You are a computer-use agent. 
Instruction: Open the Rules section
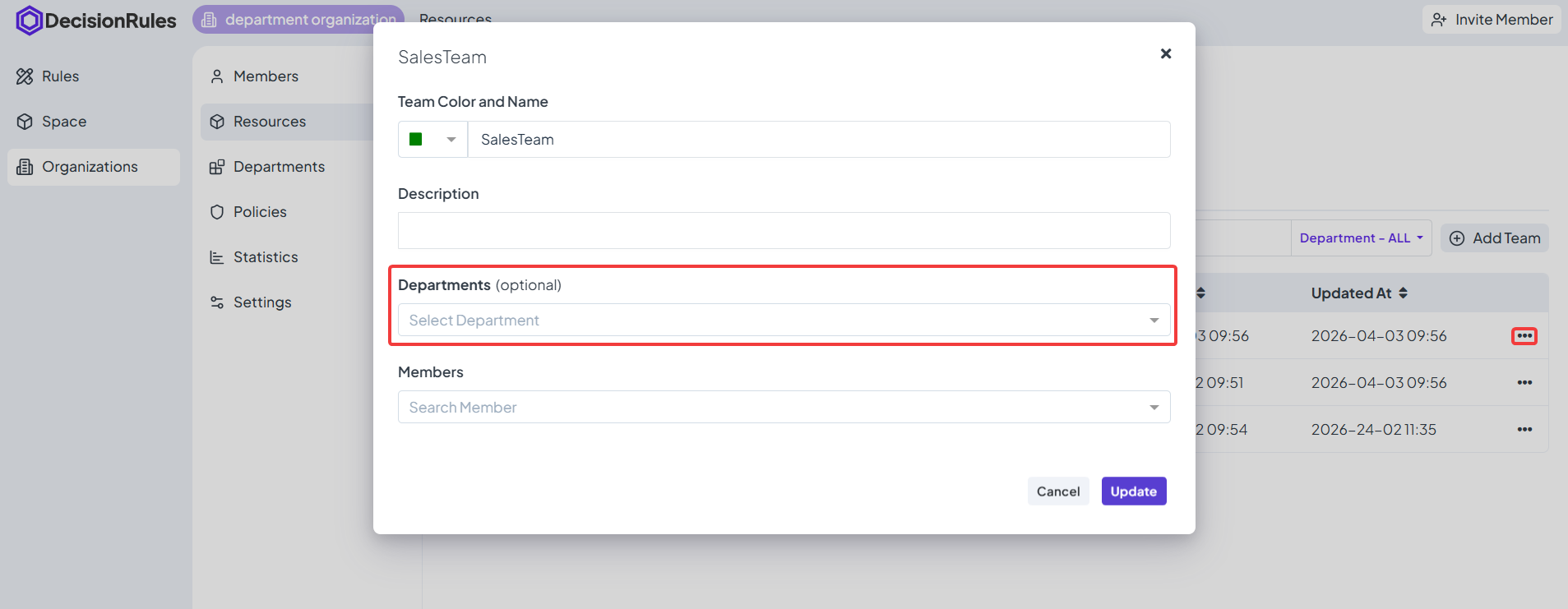[x=60, y=76]
